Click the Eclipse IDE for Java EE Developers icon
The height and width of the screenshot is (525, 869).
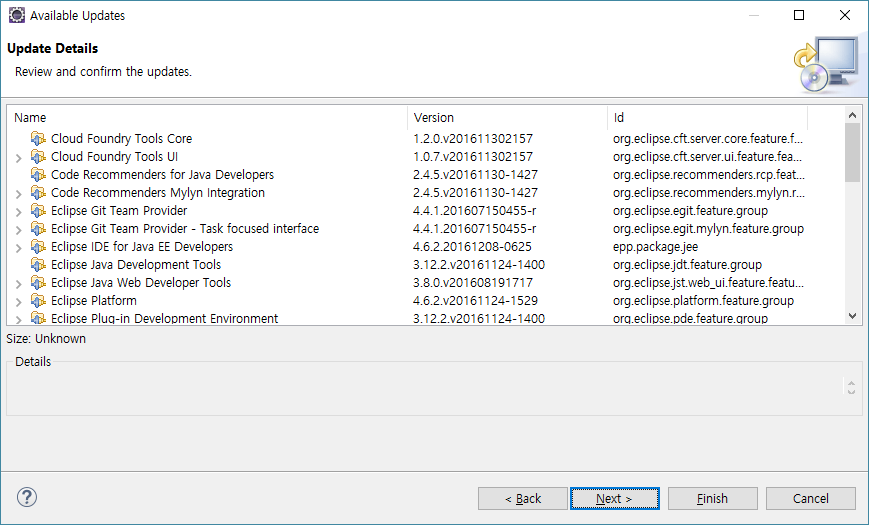coord(38,247)
